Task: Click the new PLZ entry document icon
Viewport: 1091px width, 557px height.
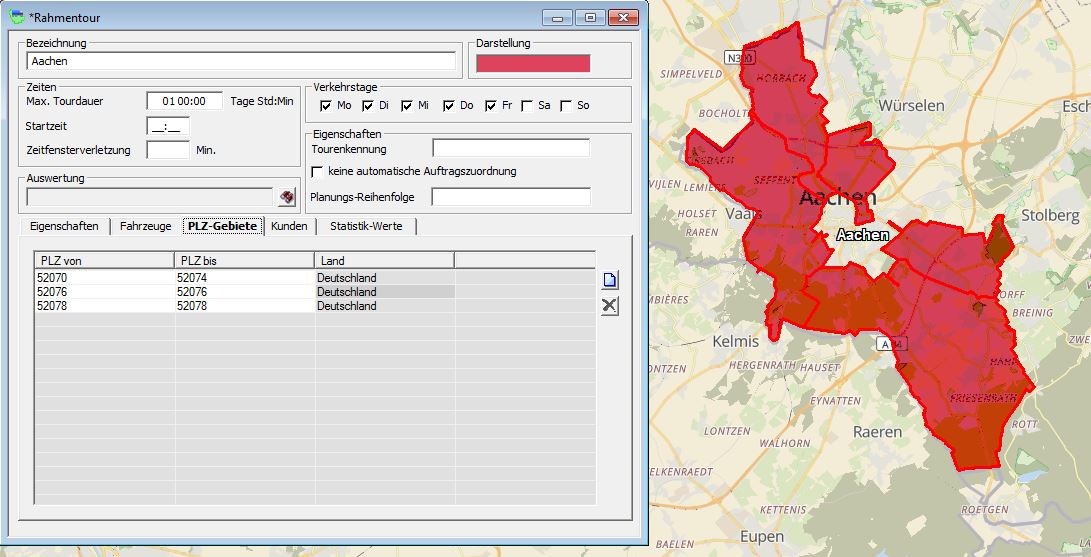Action: click(609, 281)
